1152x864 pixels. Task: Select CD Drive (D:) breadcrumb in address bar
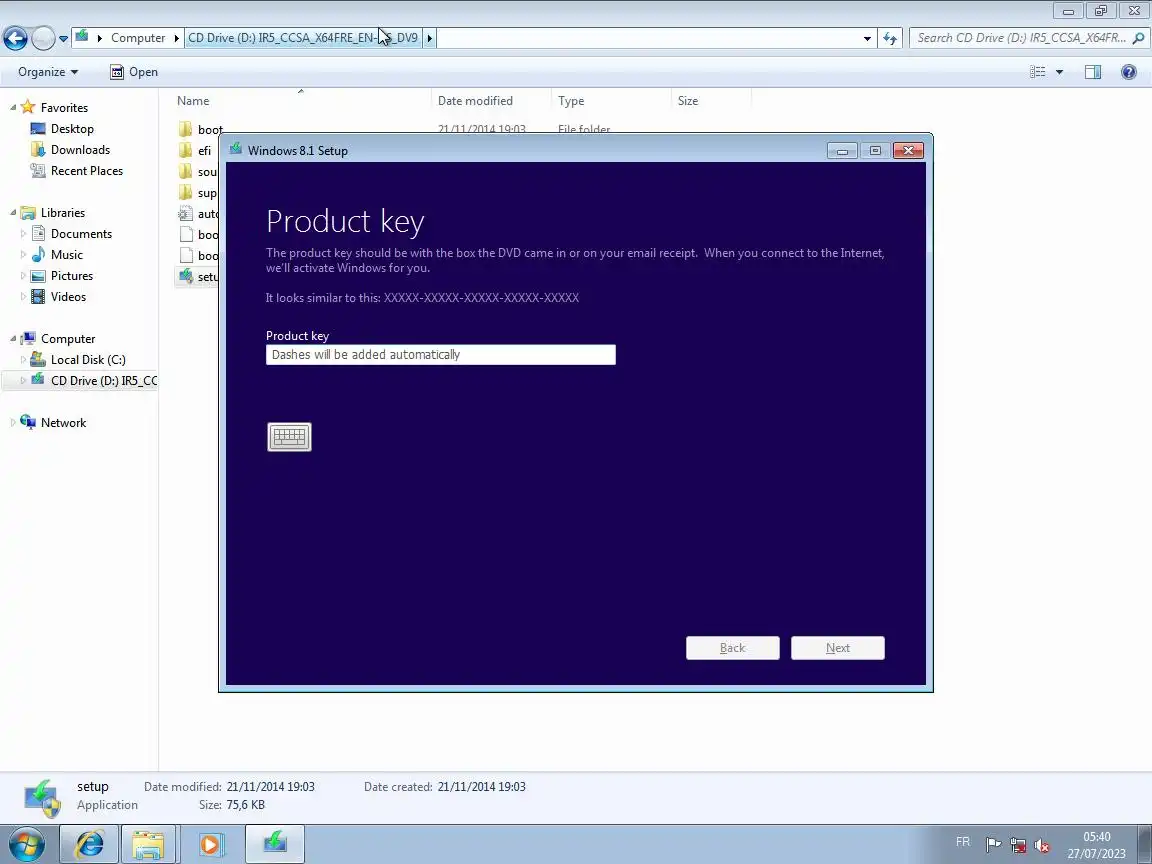pos(303,37)
